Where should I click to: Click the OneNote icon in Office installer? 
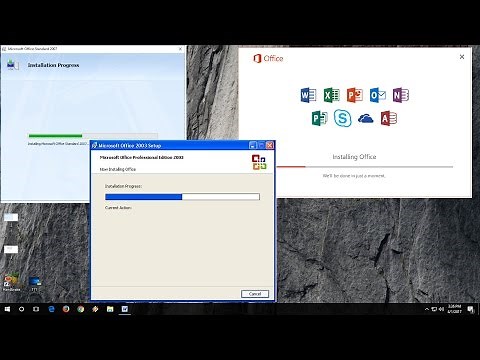[x=401, y=95]
